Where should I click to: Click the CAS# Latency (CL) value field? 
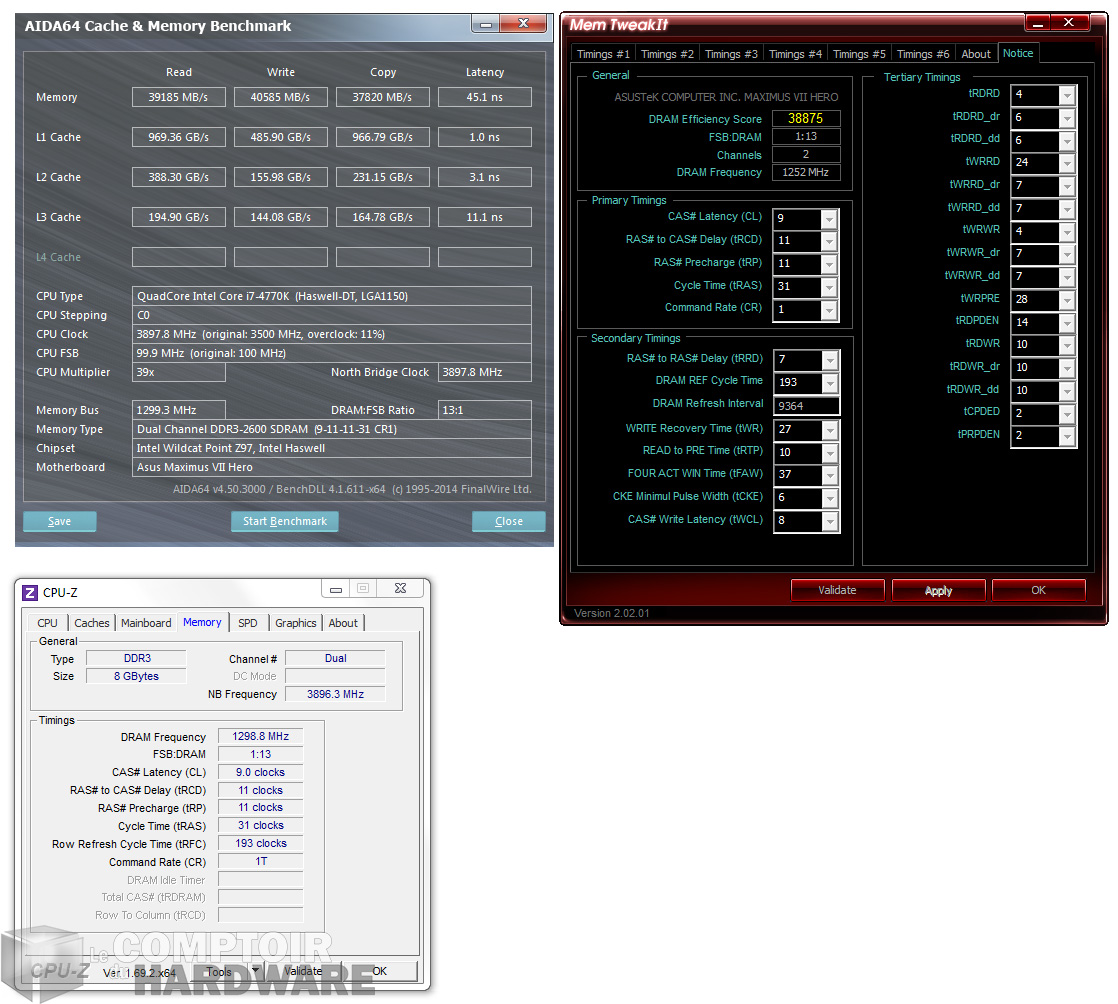pyautogui.click(x=798, y=219)
